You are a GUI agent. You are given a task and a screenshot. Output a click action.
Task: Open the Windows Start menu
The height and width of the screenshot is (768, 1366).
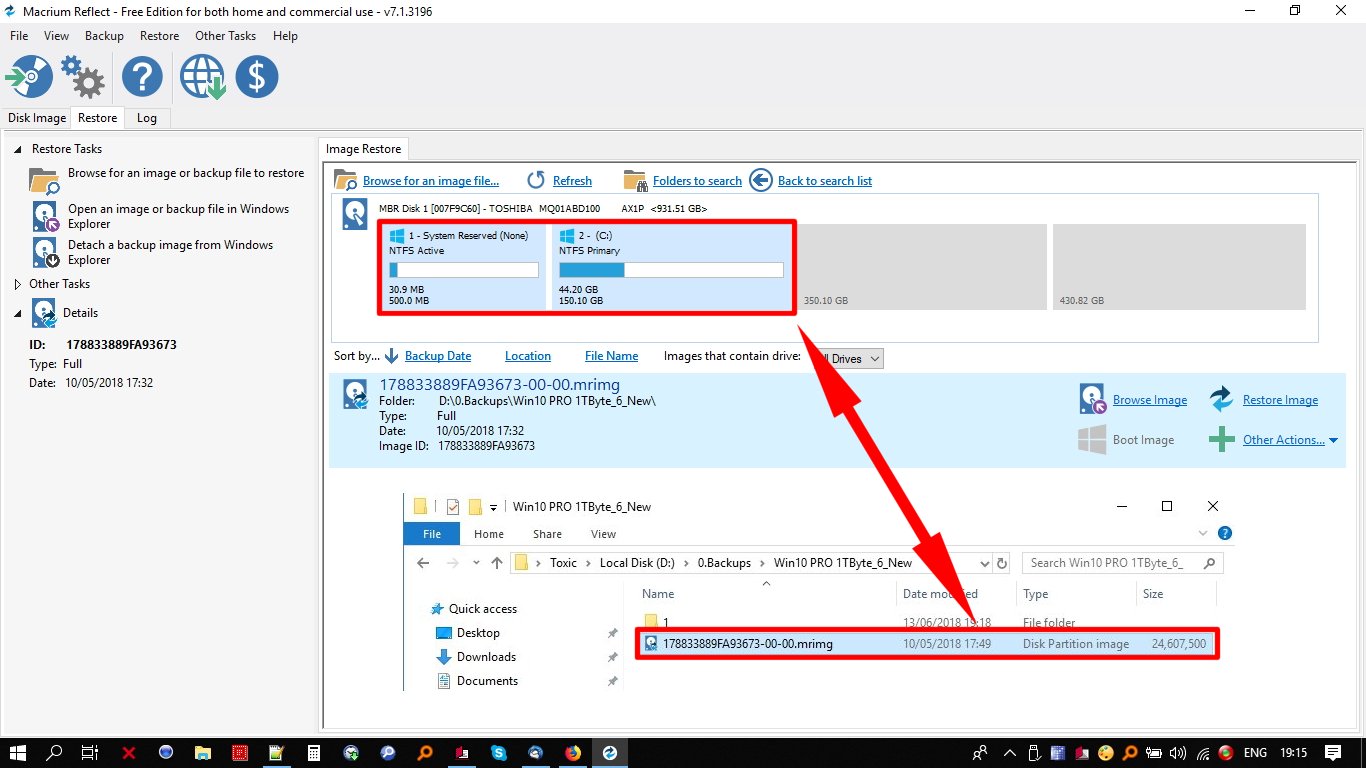(x=19, y=753)
